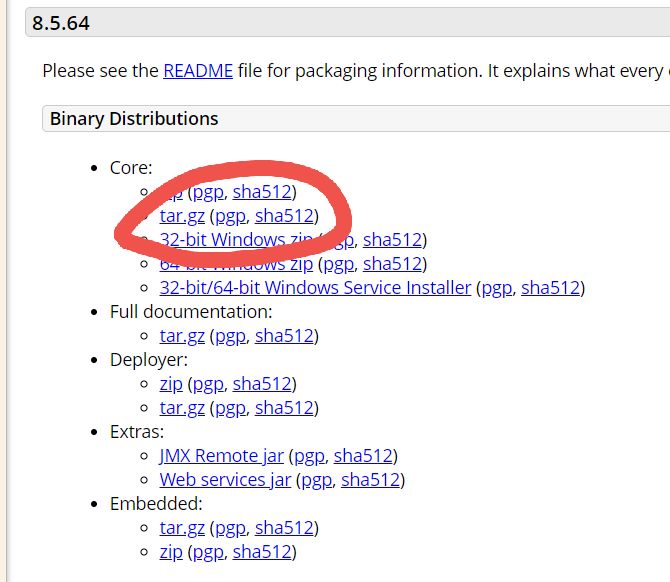Download JMX Remote jar

221,456
